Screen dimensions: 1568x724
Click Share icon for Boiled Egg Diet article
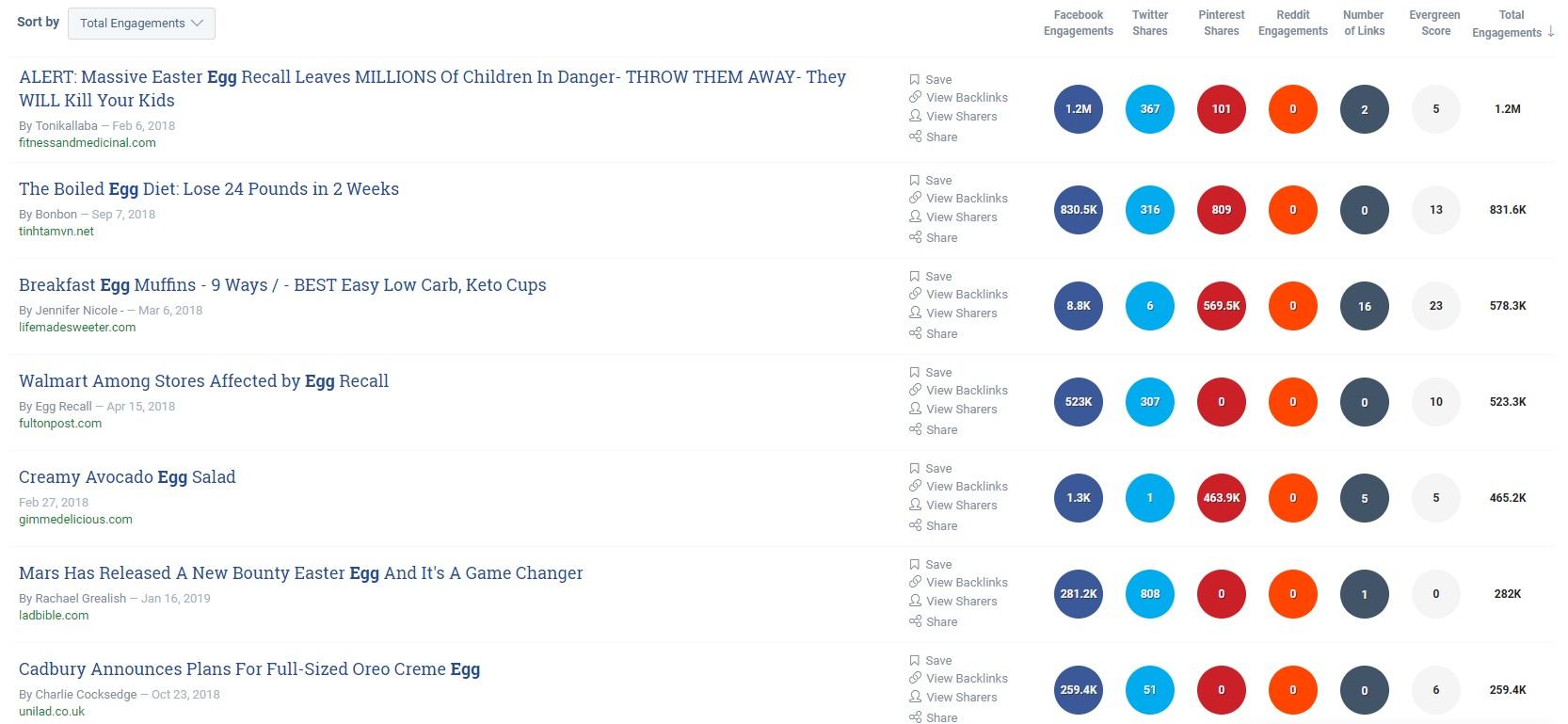[x=915, y=237]
